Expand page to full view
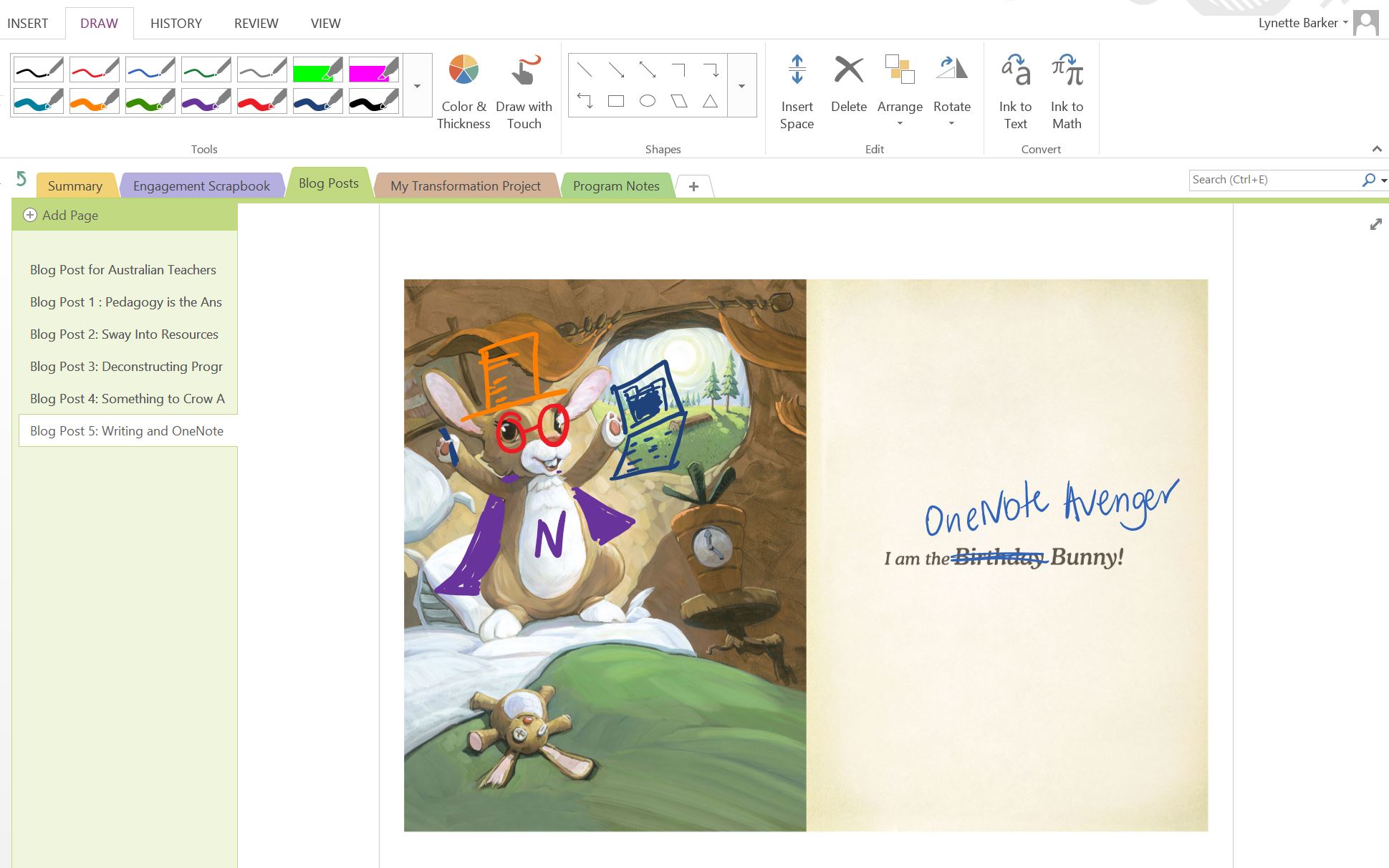This screenshot has height=868, width=1389. coord(1375,225)
